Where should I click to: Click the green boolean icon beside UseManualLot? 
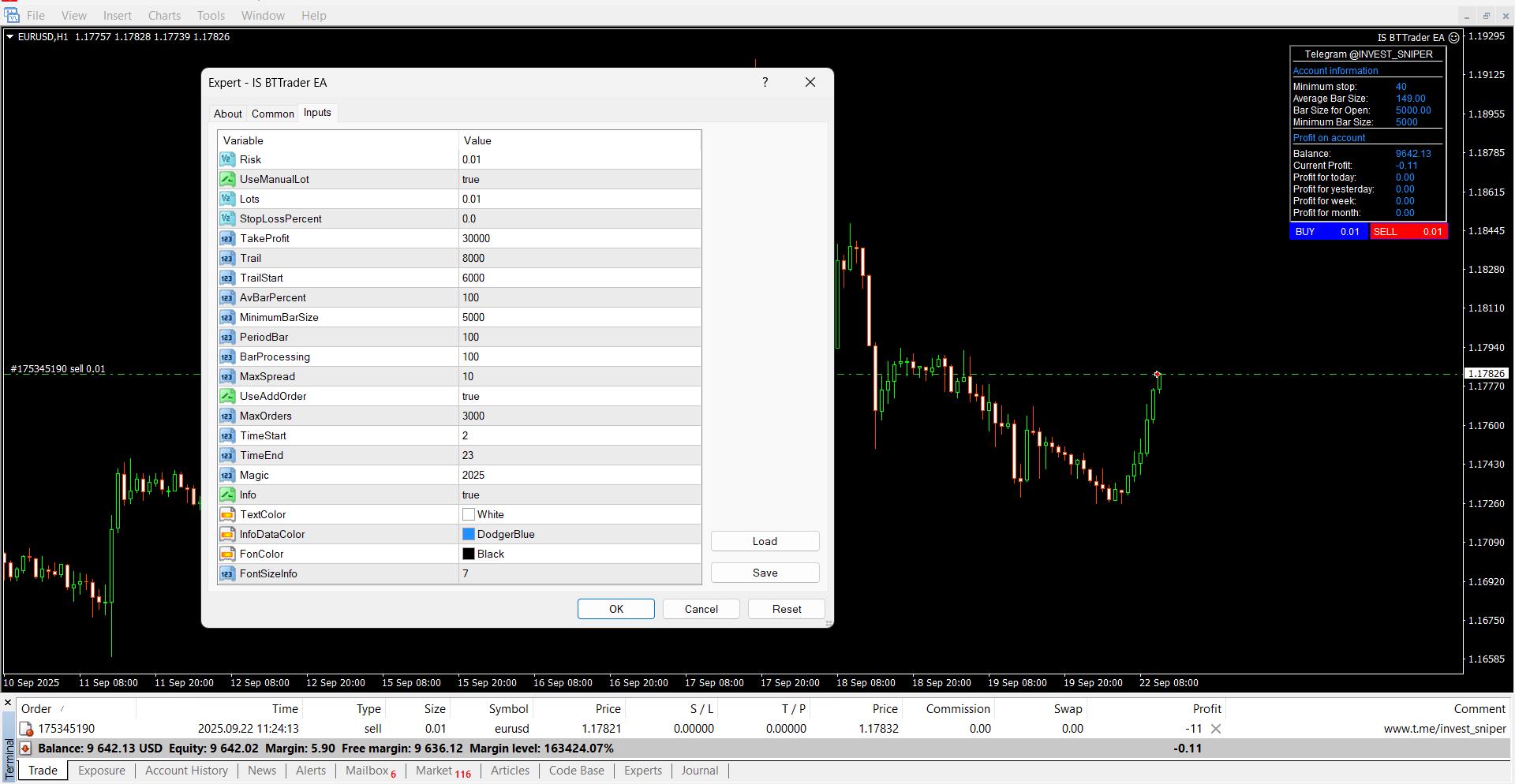coord(227,179)
